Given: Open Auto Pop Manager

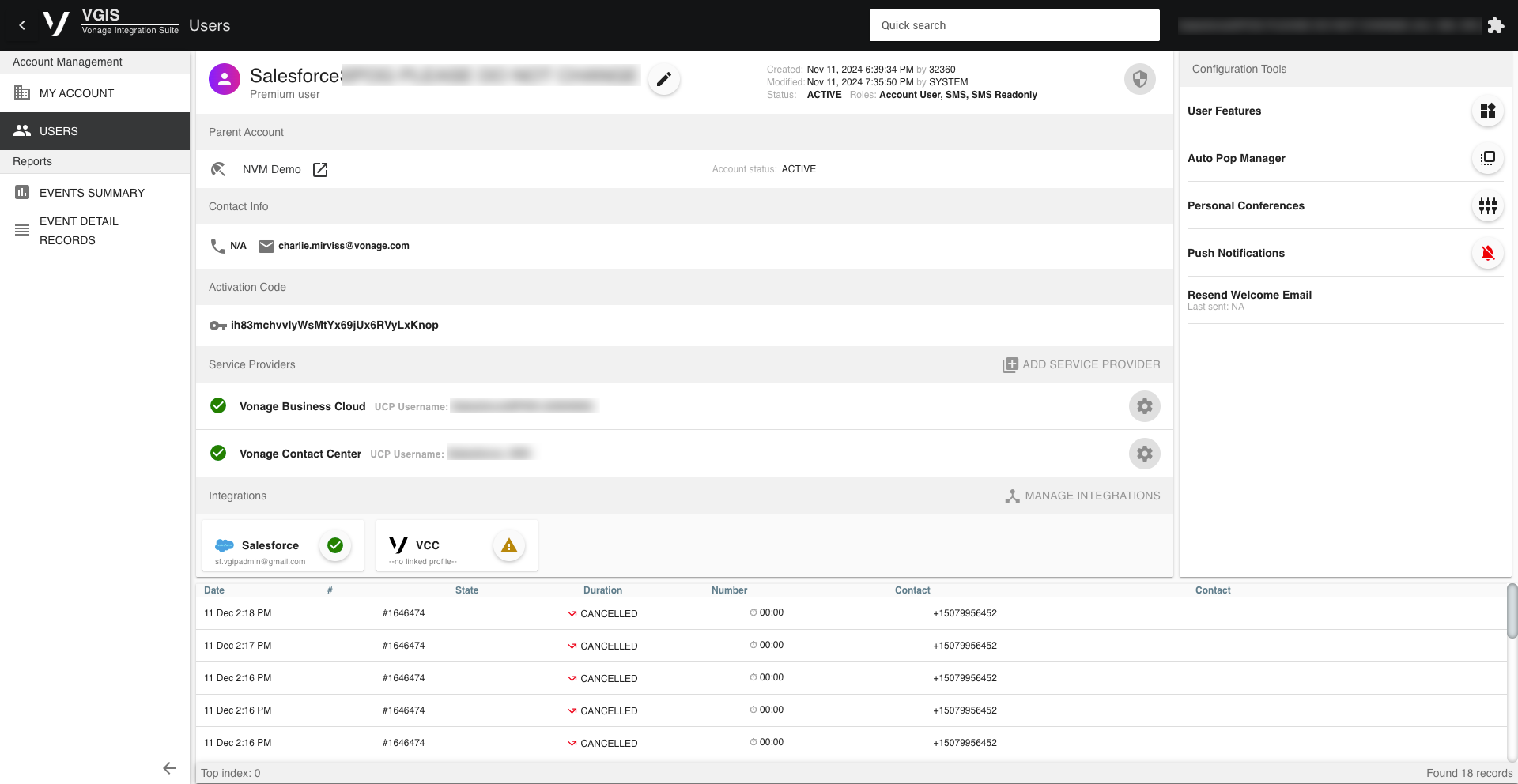Looking at the screenshot, I should [x=1487, y=159].
